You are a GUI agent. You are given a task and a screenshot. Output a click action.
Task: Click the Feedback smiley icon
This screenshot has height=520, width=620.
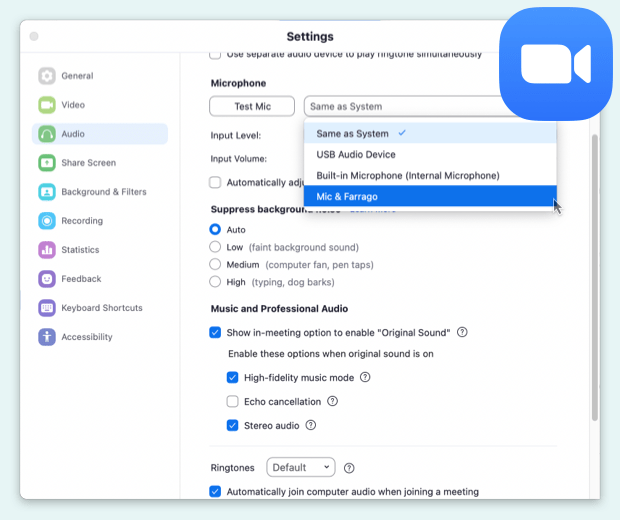pos(47,279)
